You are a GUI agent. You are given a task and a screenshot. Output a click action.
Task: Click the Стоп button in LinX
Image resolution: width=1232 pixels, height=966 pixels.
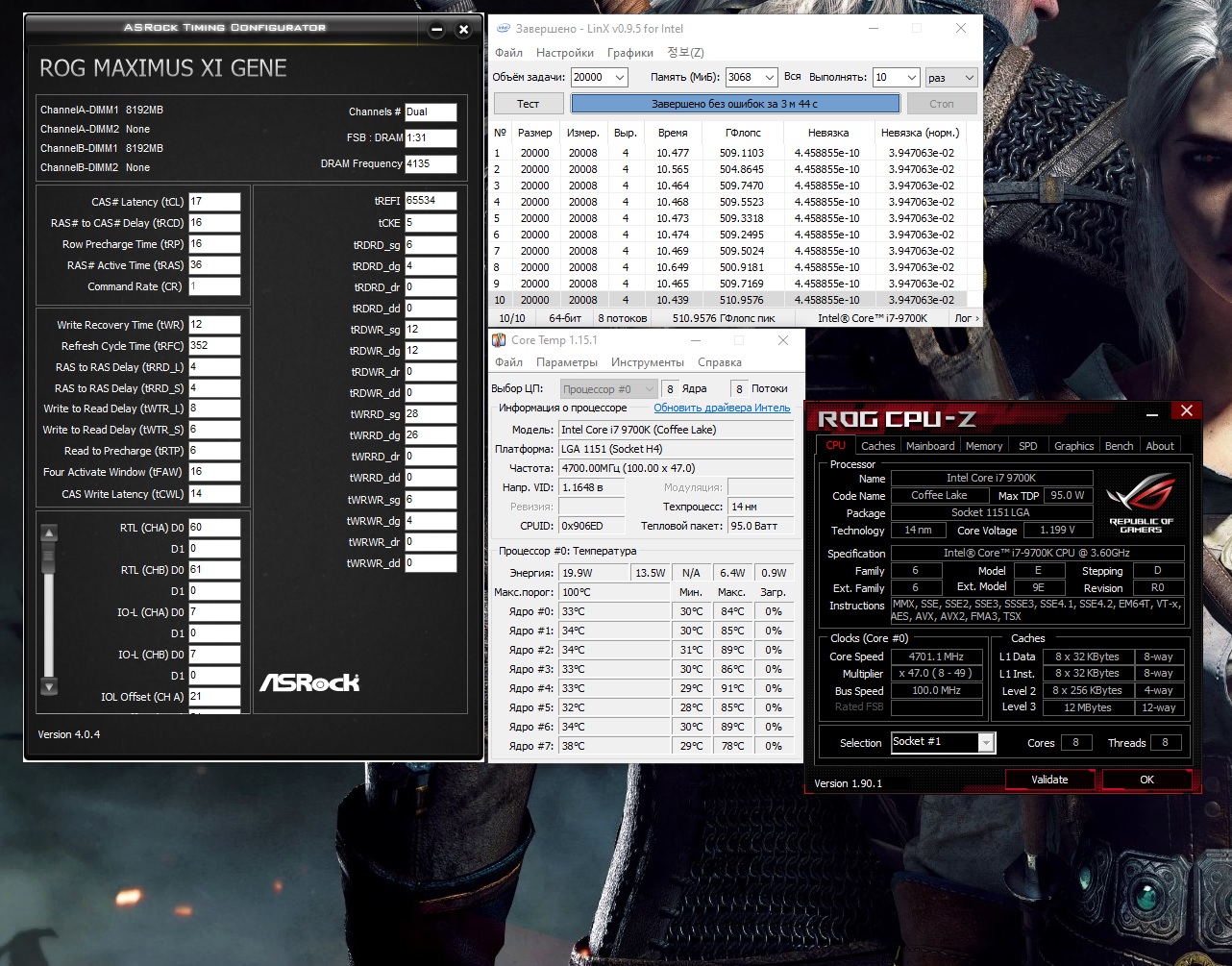click(942, 103)
